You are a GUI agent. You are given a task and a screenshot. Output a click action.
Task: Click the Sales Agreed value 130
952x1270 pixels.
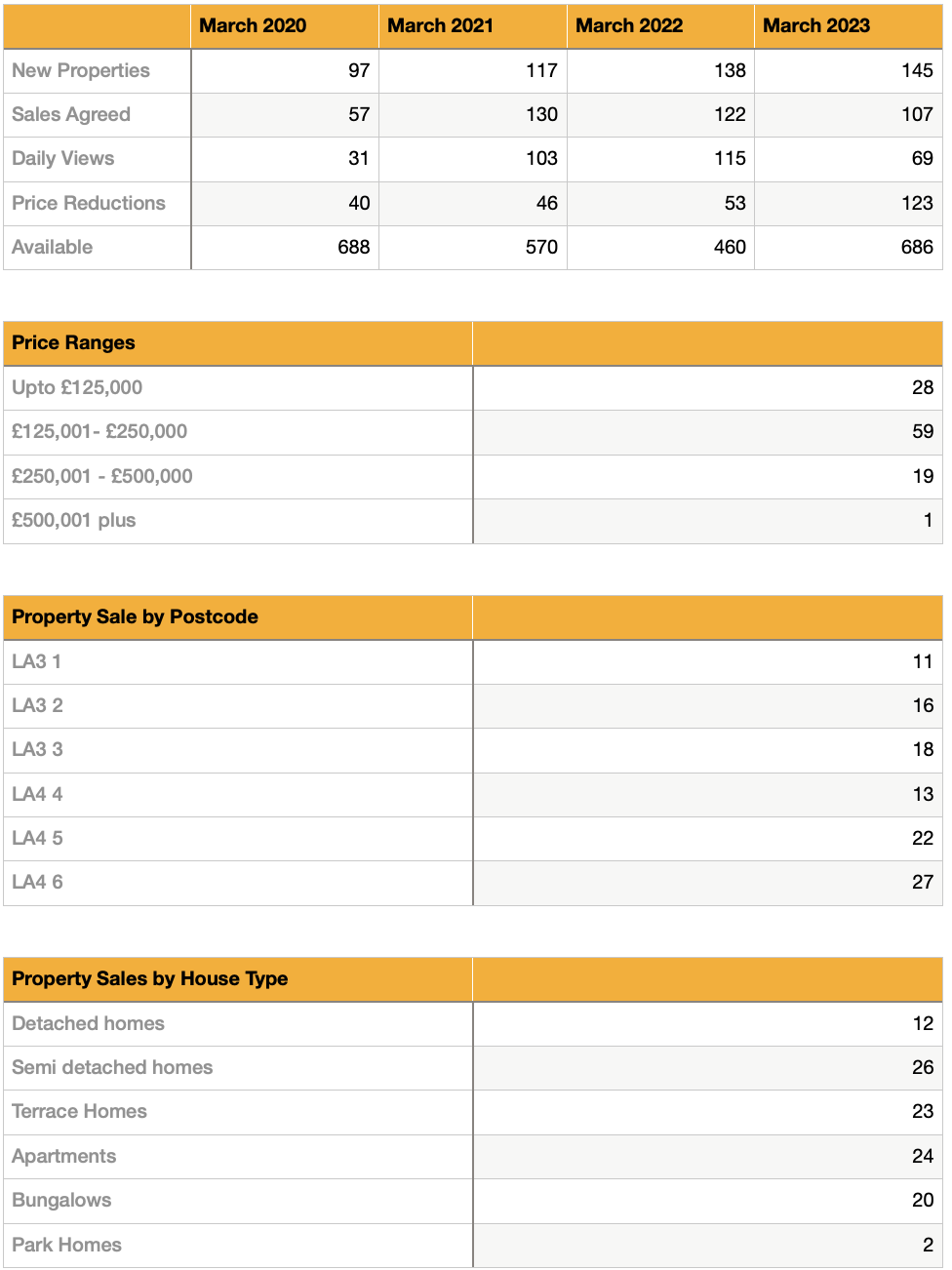(x=541, y=114)
